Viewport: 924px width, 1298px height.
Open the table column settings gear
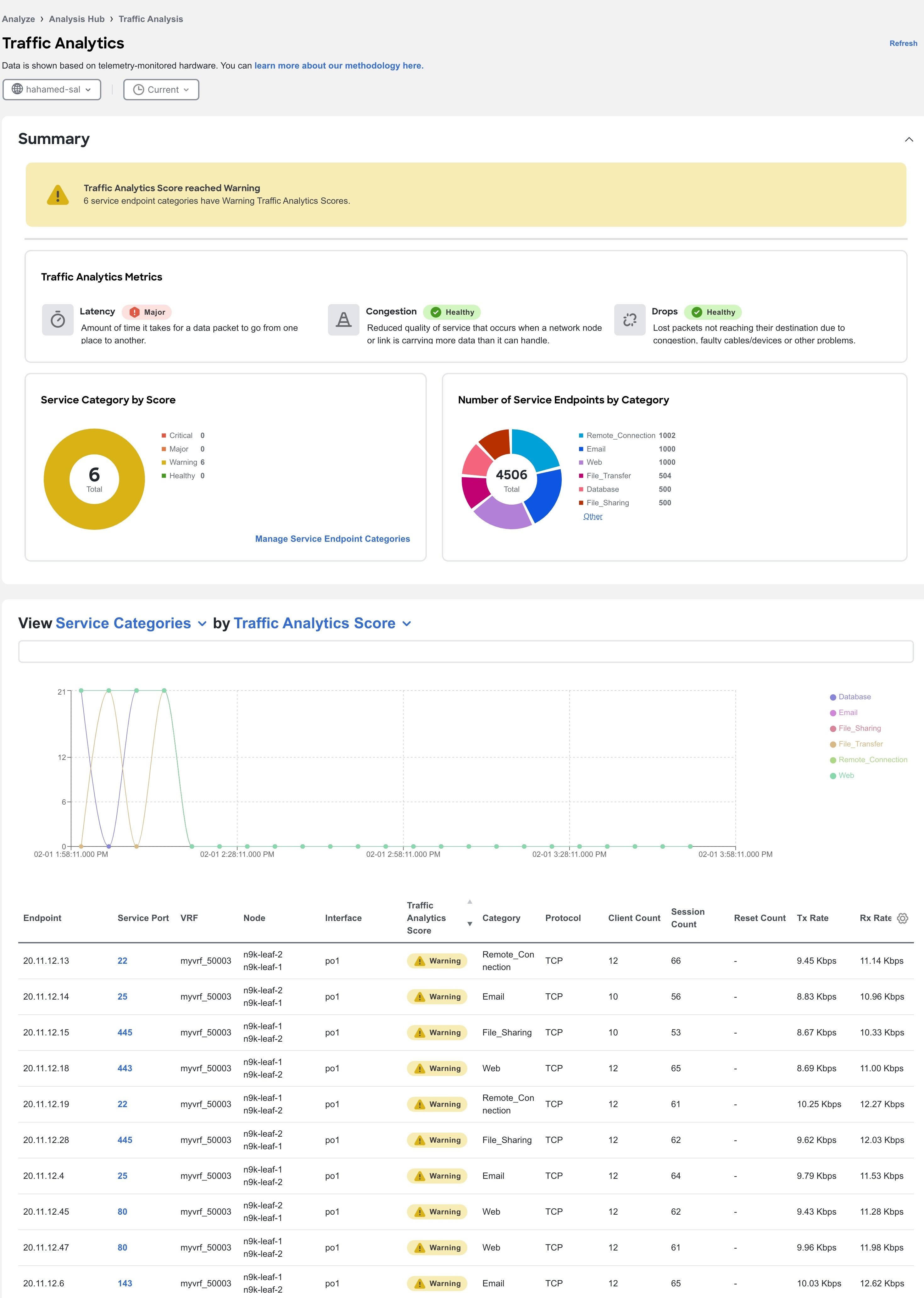pyautogui.click(x=902, y=918)
